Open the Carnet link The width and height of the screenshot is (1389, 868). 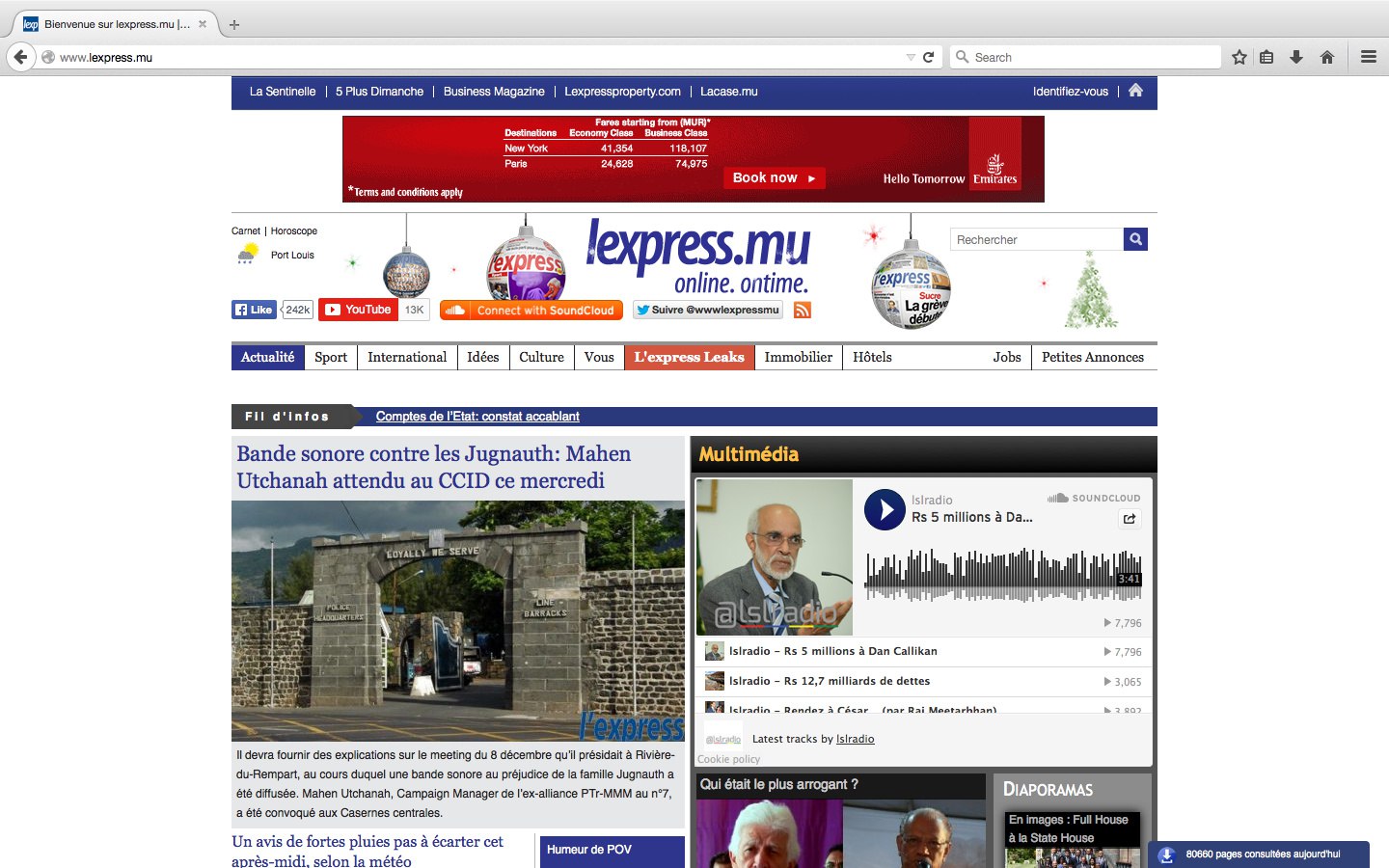click(246, 231)
